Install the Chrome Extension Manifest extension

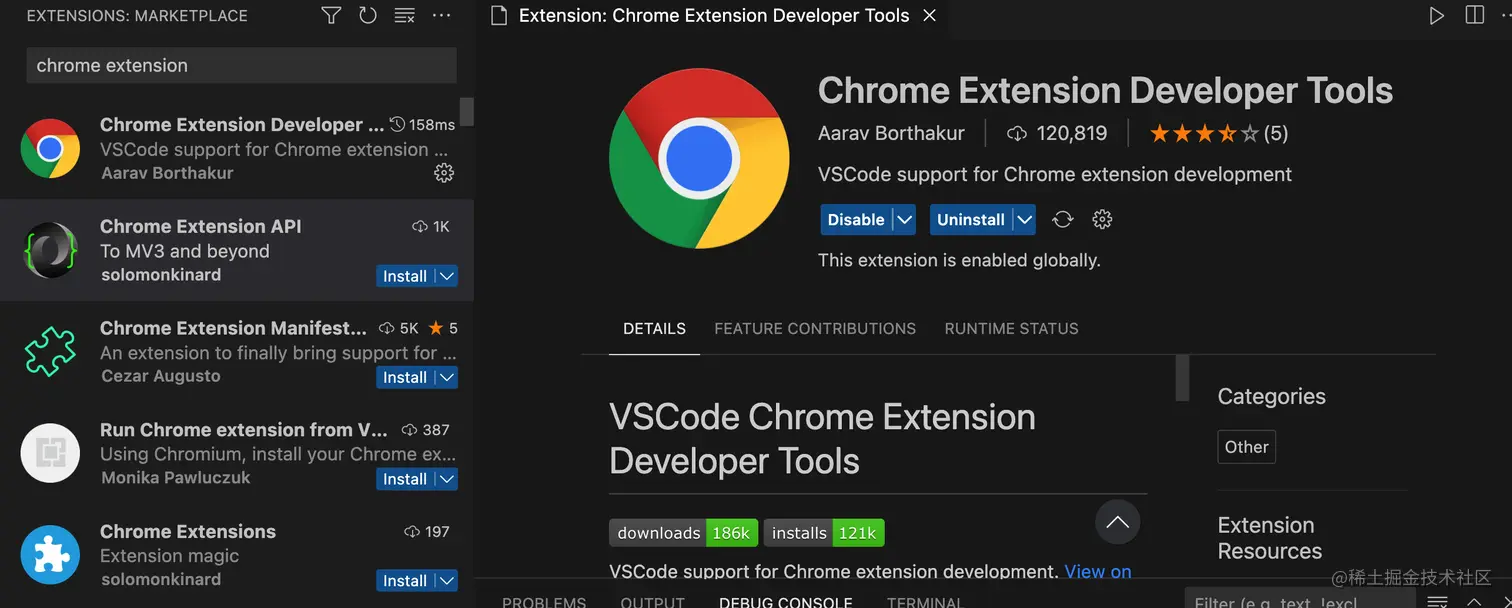(405, 378)
